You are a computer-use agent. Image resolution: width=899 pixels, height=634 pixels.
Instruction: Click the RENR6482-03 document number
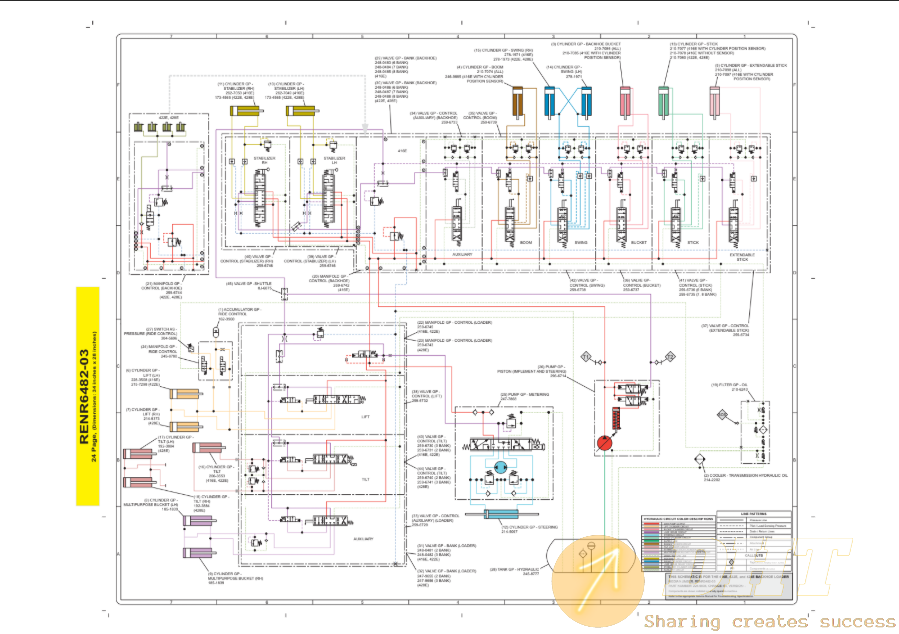point(84,397)
